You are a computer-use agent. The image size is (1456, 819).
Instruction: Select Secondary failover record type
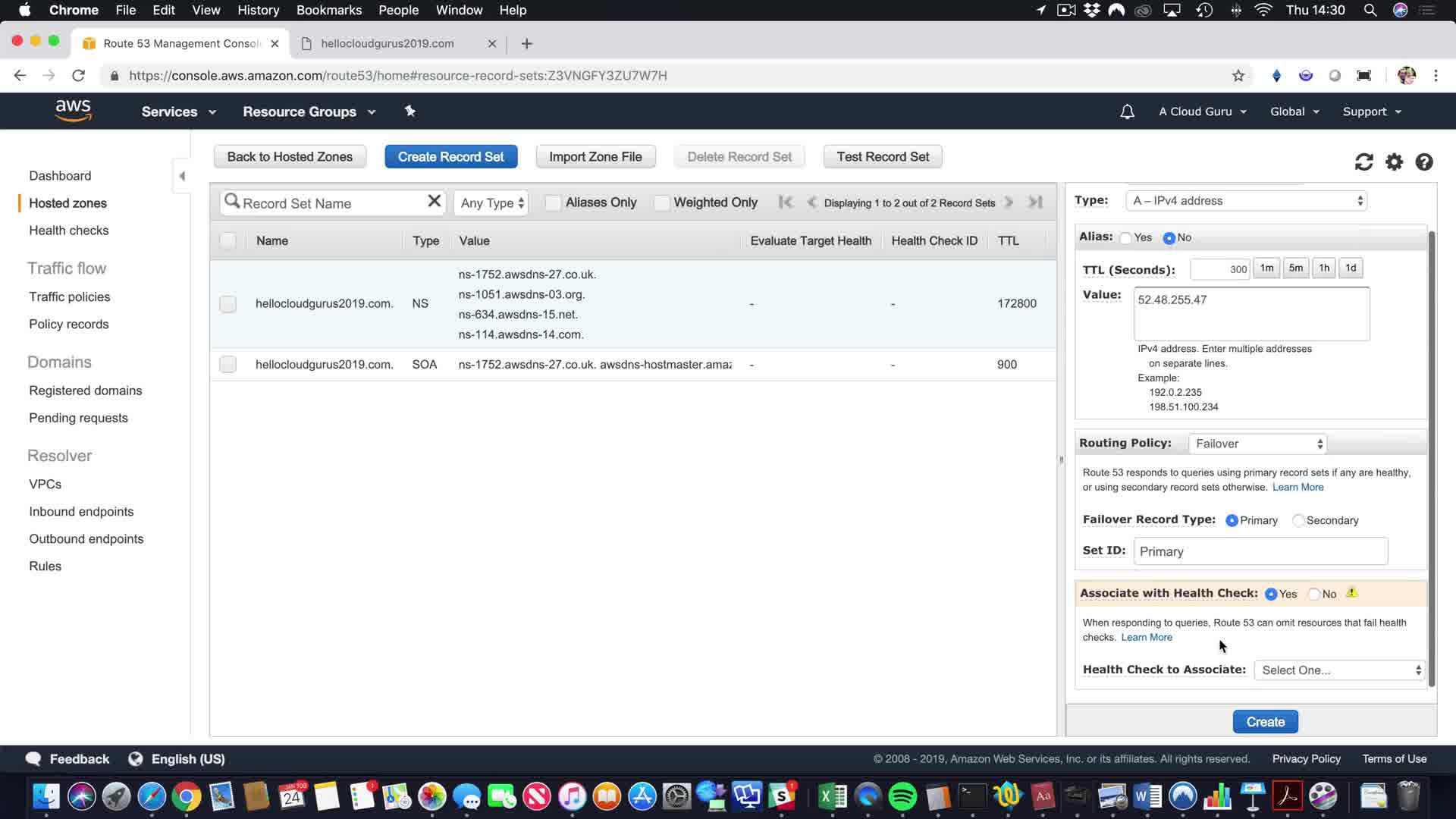point(1298,520)
